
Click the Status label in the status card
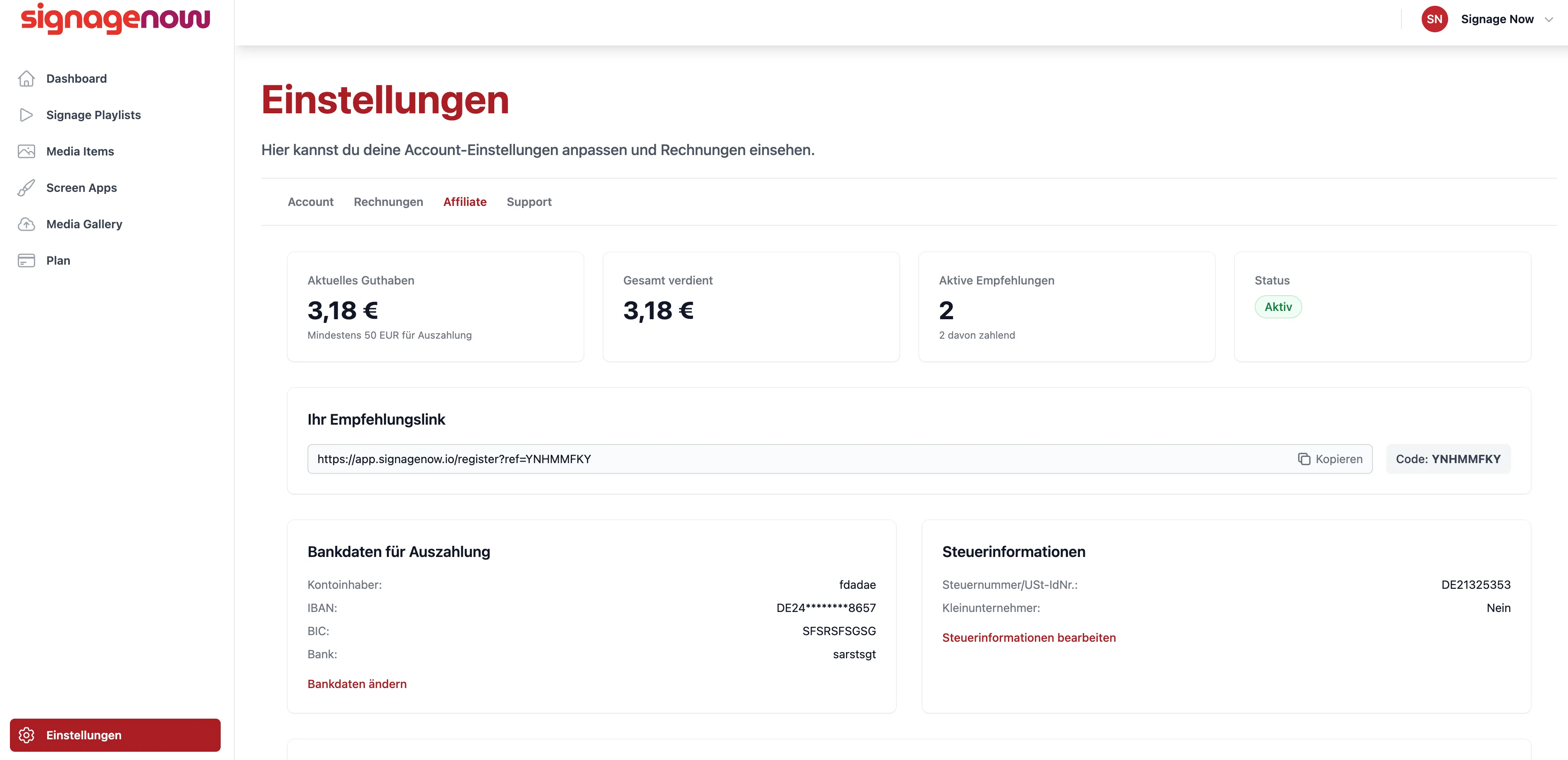pyautogui.click(x=1272, y=280)
